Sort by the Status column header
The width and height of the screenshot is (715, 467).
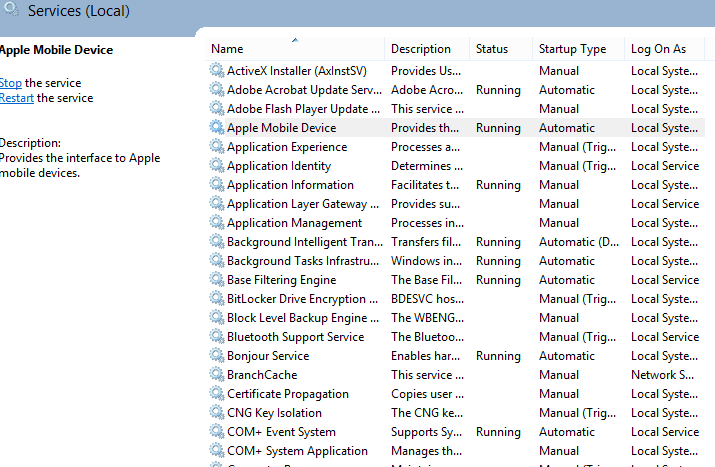click(x=492, y=49)
